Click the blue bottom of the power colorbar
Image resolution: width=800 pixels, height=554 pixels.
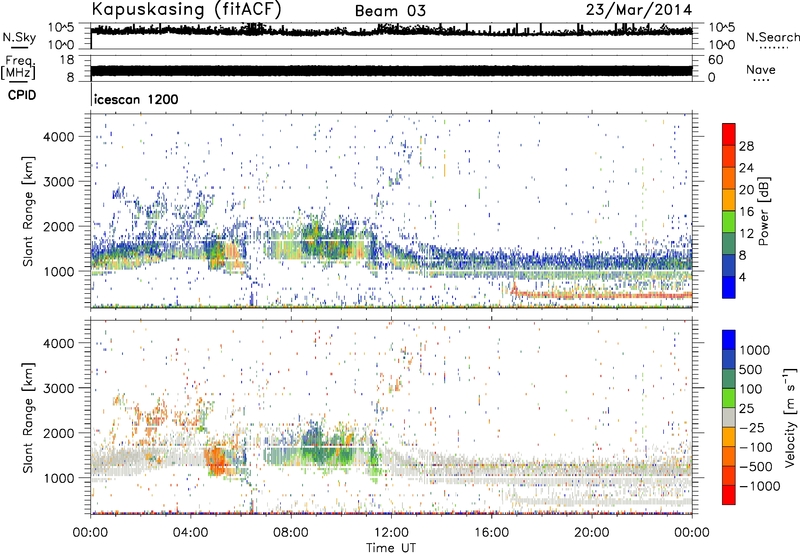(729, 287)
